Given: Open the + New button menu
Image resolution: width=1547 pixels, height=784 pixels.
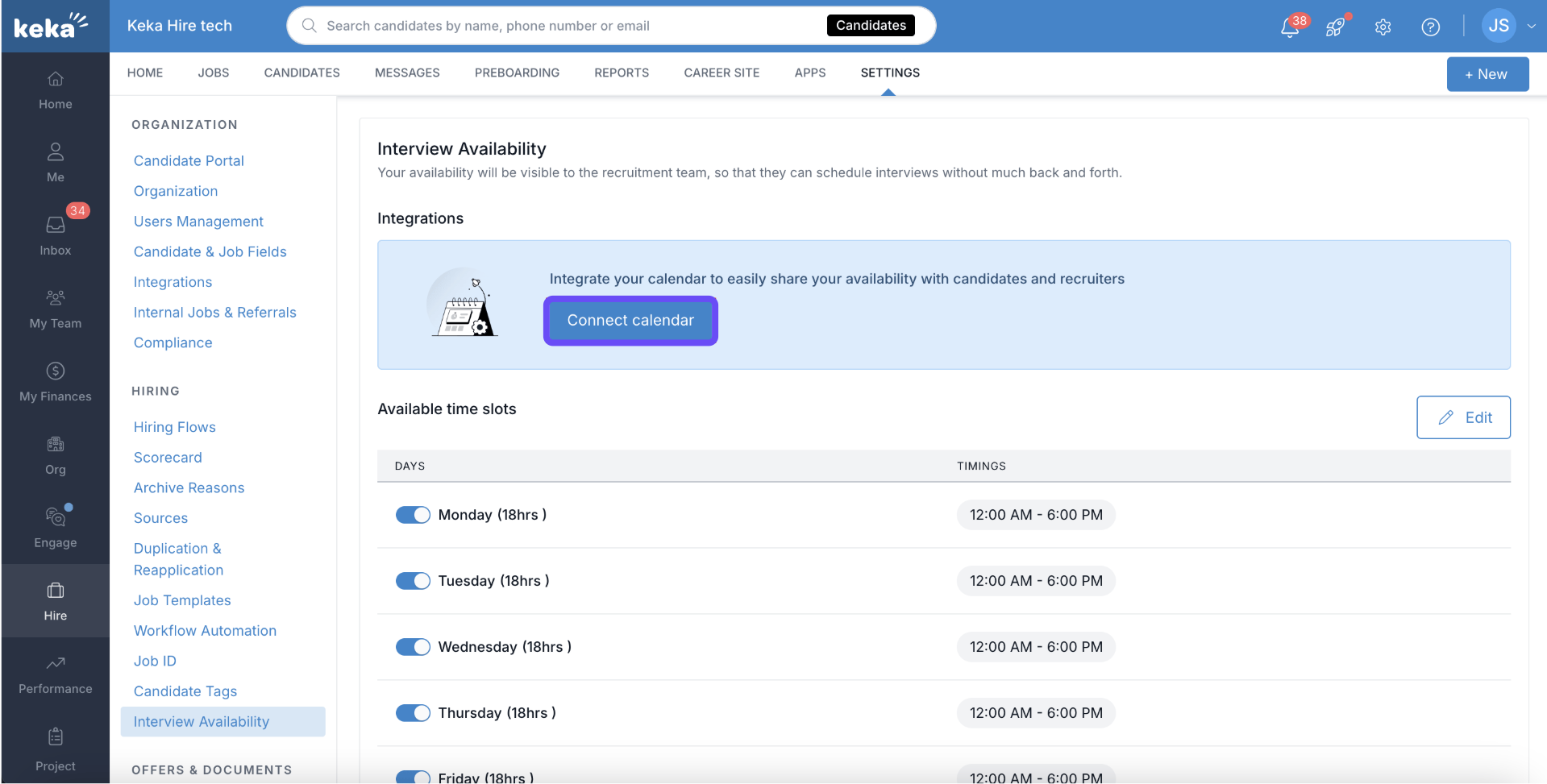Looking at the screenshot, I should (x=1487, y=74).
